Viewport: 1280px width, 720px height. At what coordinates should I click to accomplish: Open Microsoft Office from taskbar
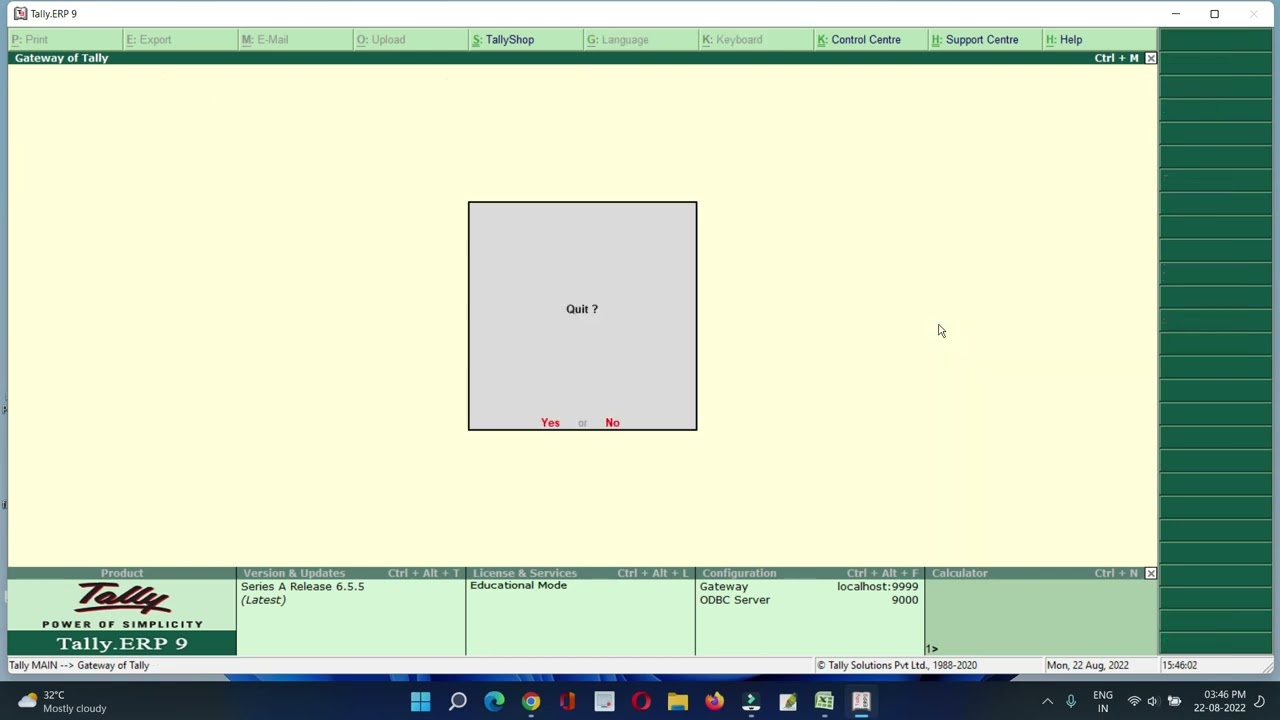[567, 702]
